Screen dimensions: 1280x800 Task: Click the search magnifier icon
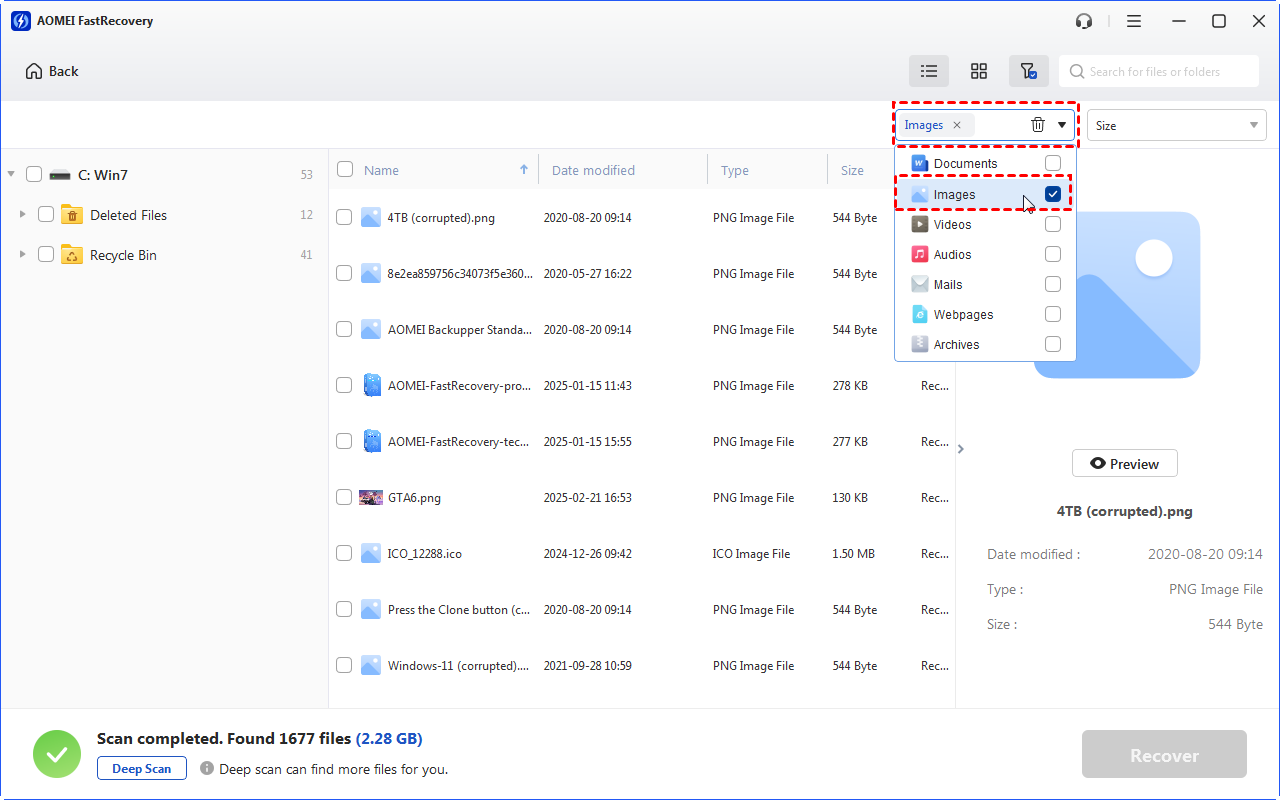click(1077, 72)
